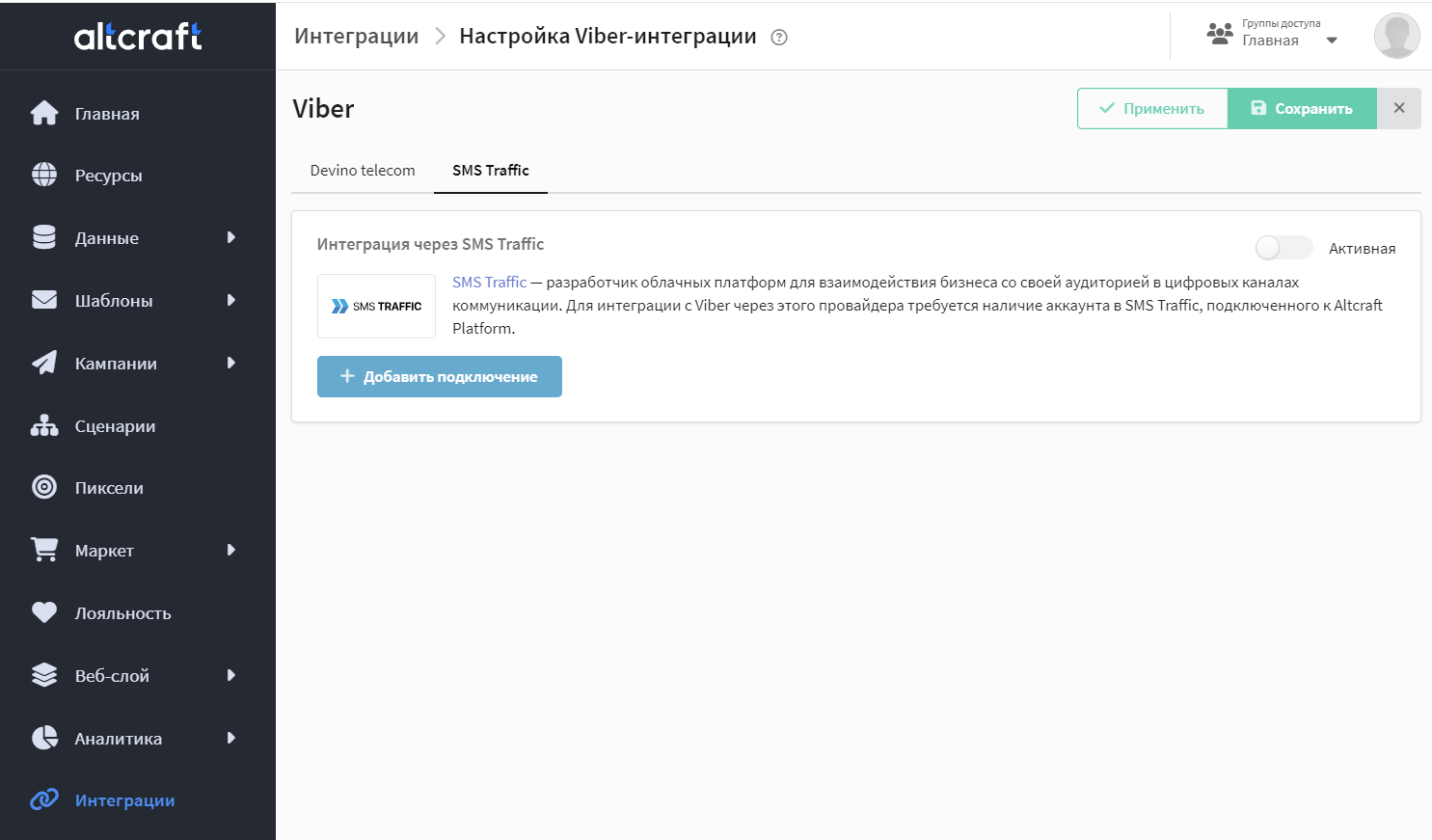
Task: Click the Веб-слой layers icon
Action: (44, 675)
